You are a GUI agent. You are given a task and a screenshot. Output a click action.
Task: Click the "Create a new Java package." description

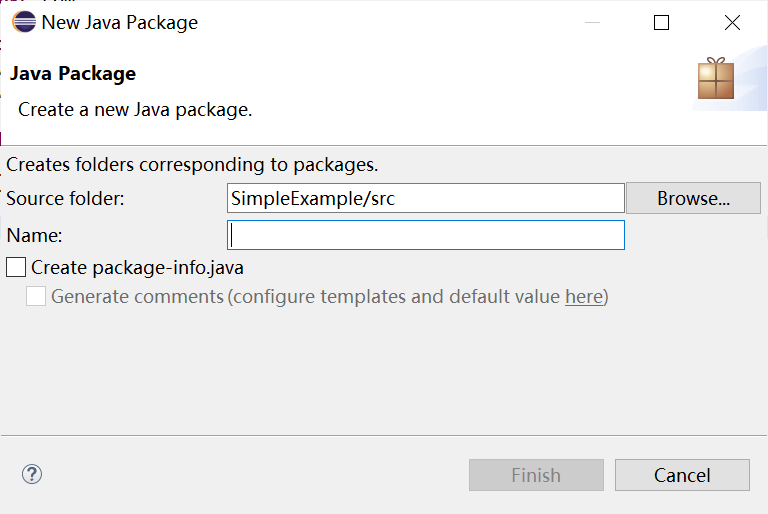pyautogui.click(x=135, y=109)
